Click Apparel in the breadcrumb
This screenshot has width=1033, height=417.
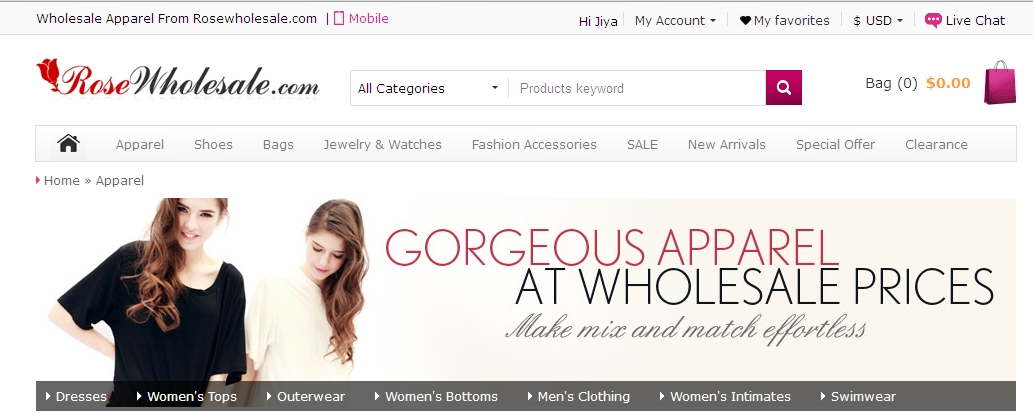coord(120,181)
